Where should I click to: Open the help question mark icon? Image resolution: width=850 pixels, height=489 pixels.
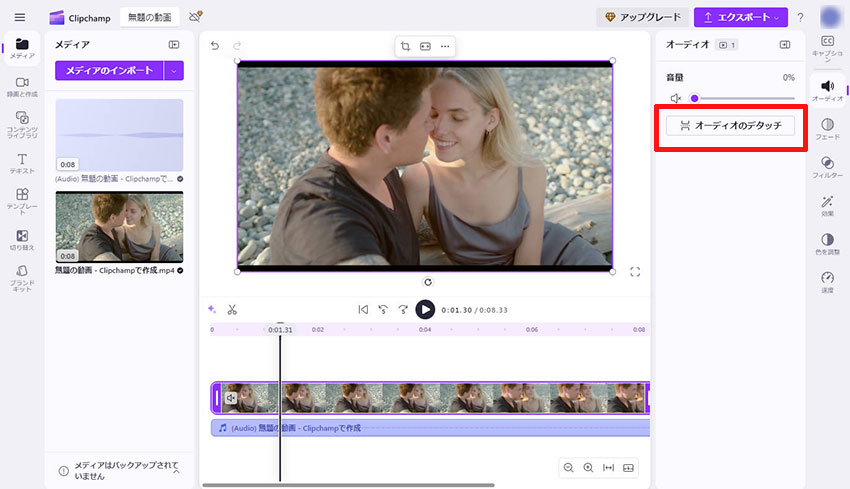(x=800, y=17)
